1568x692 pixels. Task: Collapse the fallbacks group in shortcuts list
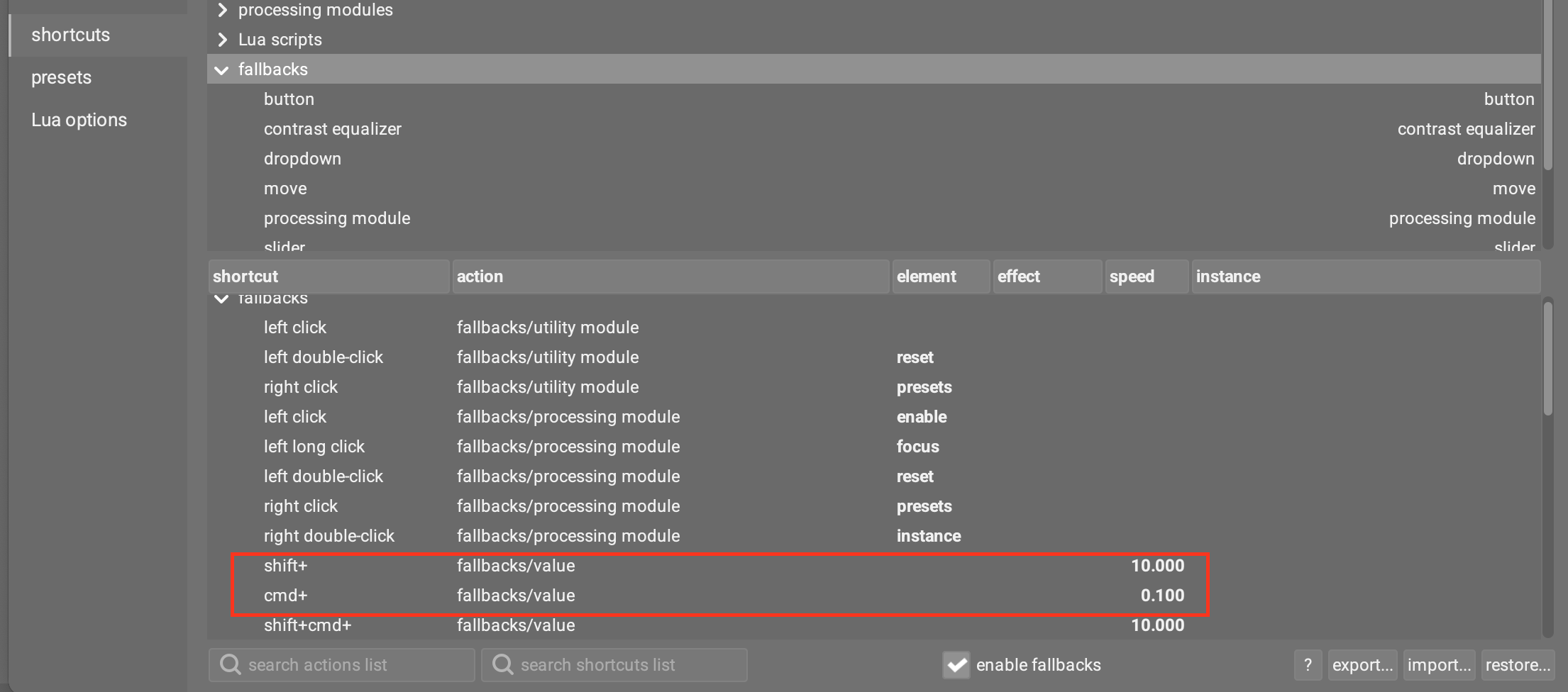click(x=221, y=299)
